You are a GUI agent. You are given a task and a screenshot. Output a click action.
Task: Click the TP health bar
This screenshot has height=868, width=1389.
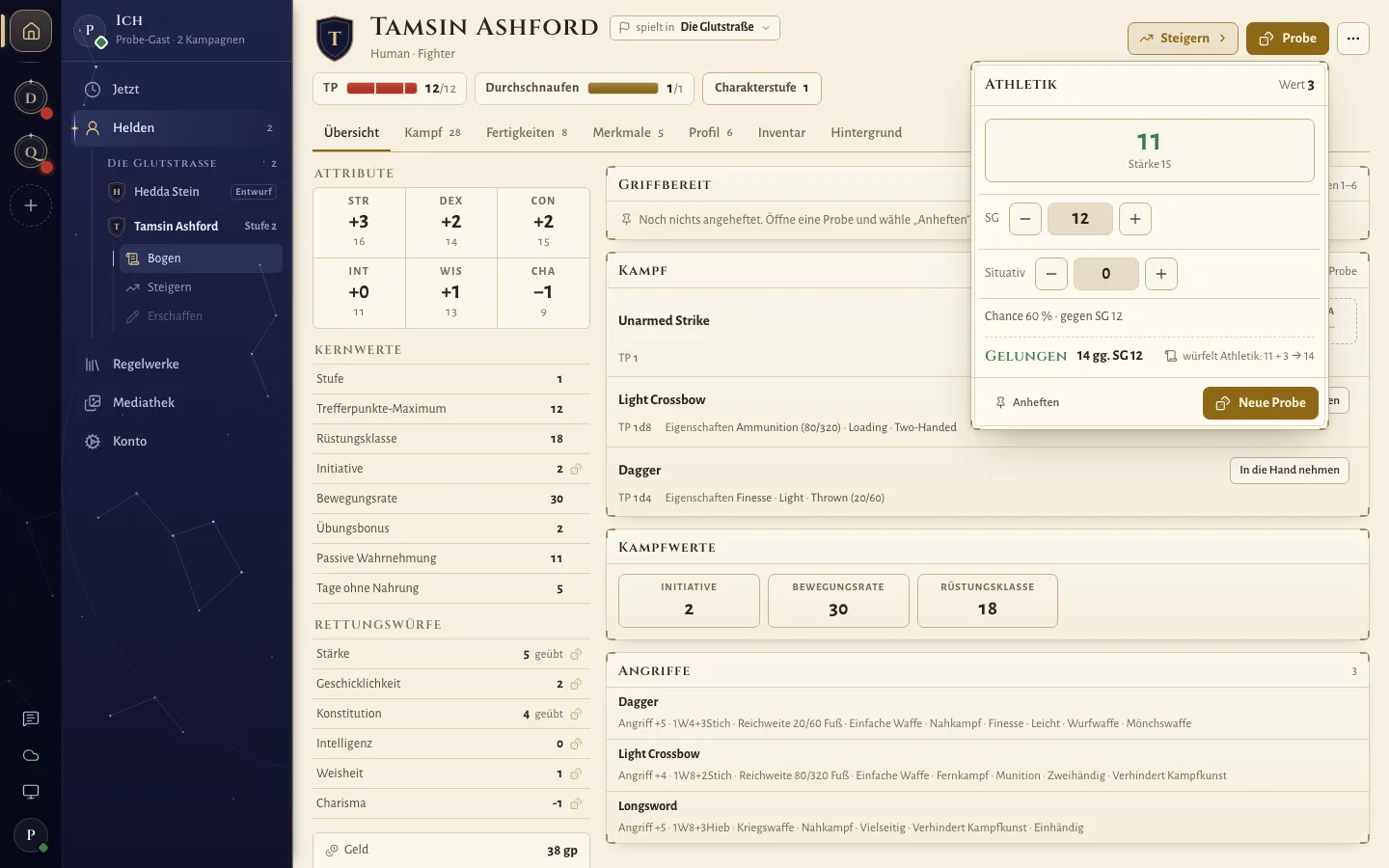point(382,89)
